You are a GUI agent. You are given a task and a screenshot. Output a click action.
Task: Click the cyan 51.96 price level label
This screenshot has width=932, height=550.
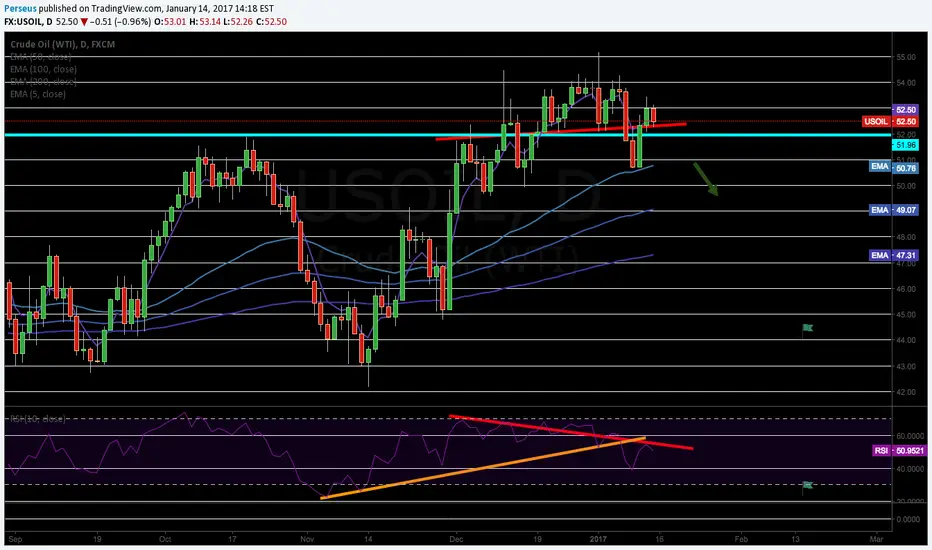(x=906, y=145)
